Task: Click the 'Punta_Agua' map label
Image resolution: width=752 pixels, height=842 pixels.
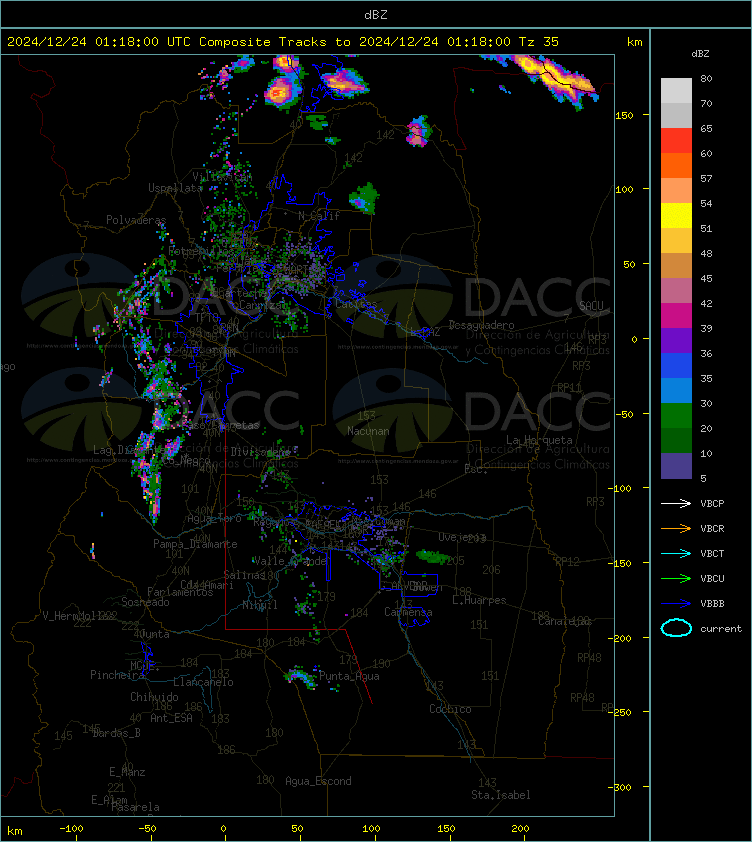Action: [349, 676]
